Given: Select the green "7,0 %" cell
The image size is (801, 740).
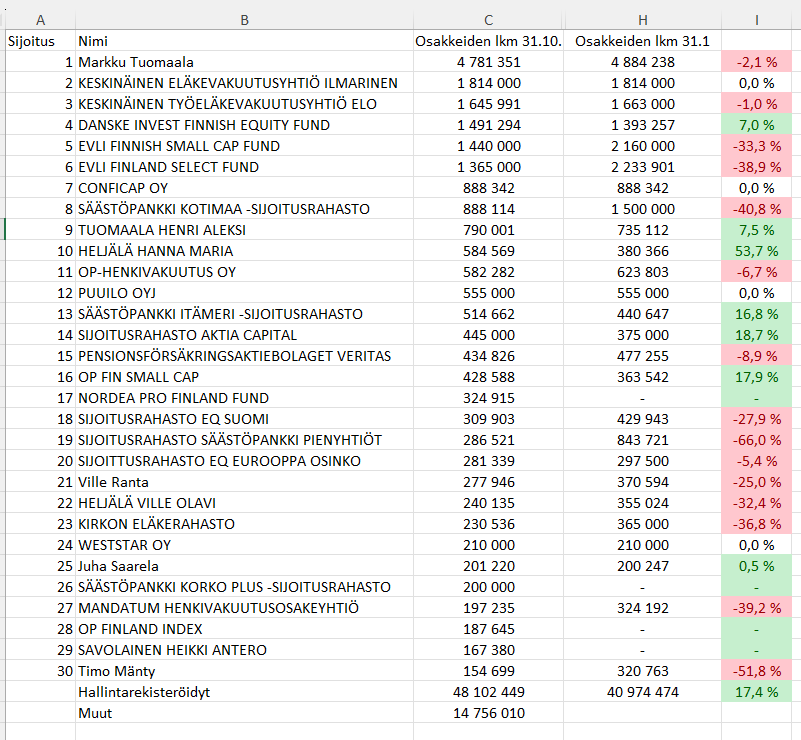Looking at the screenshot, I should pos(757,125).
